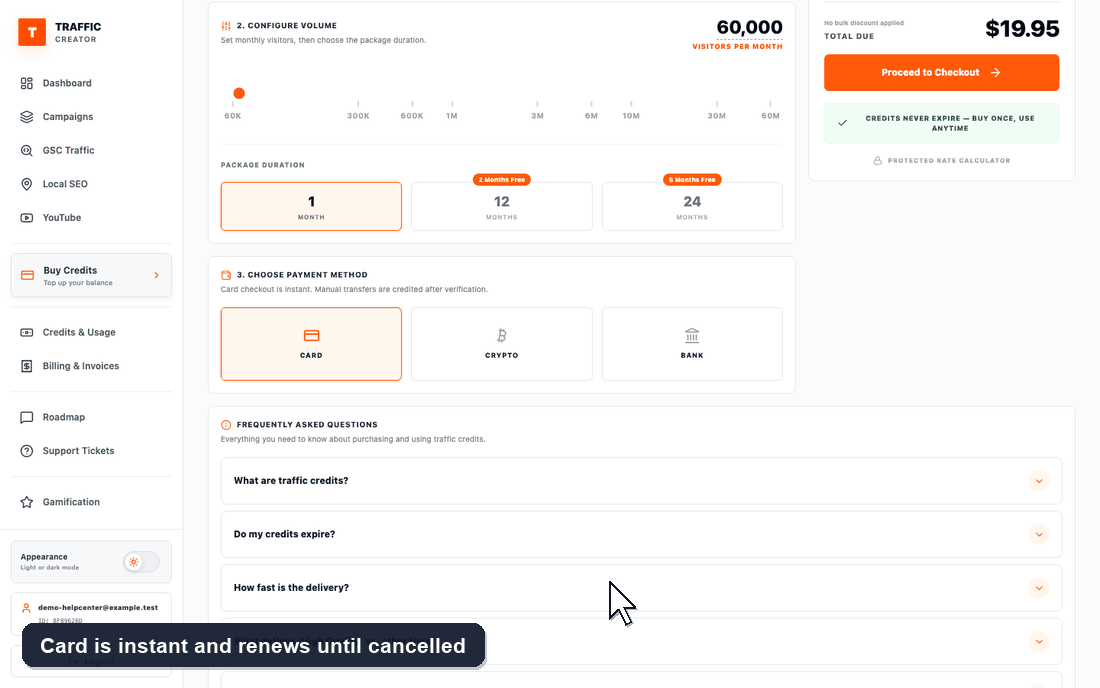Open the YouTube section
Viewport: 1100px width, 688px height.
tap(91, 218)
